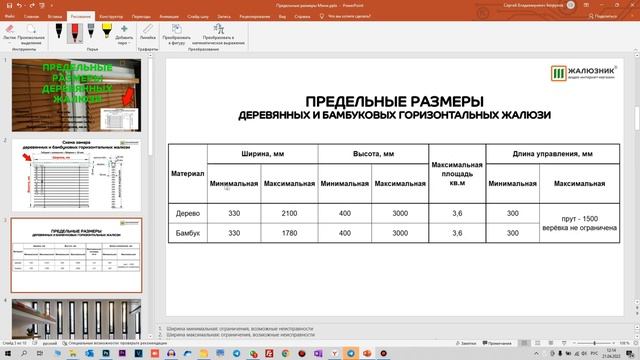This screenshot has width=640, height=360.
Task: Click the '1780' table cell
Action: (x=289, y=233)
